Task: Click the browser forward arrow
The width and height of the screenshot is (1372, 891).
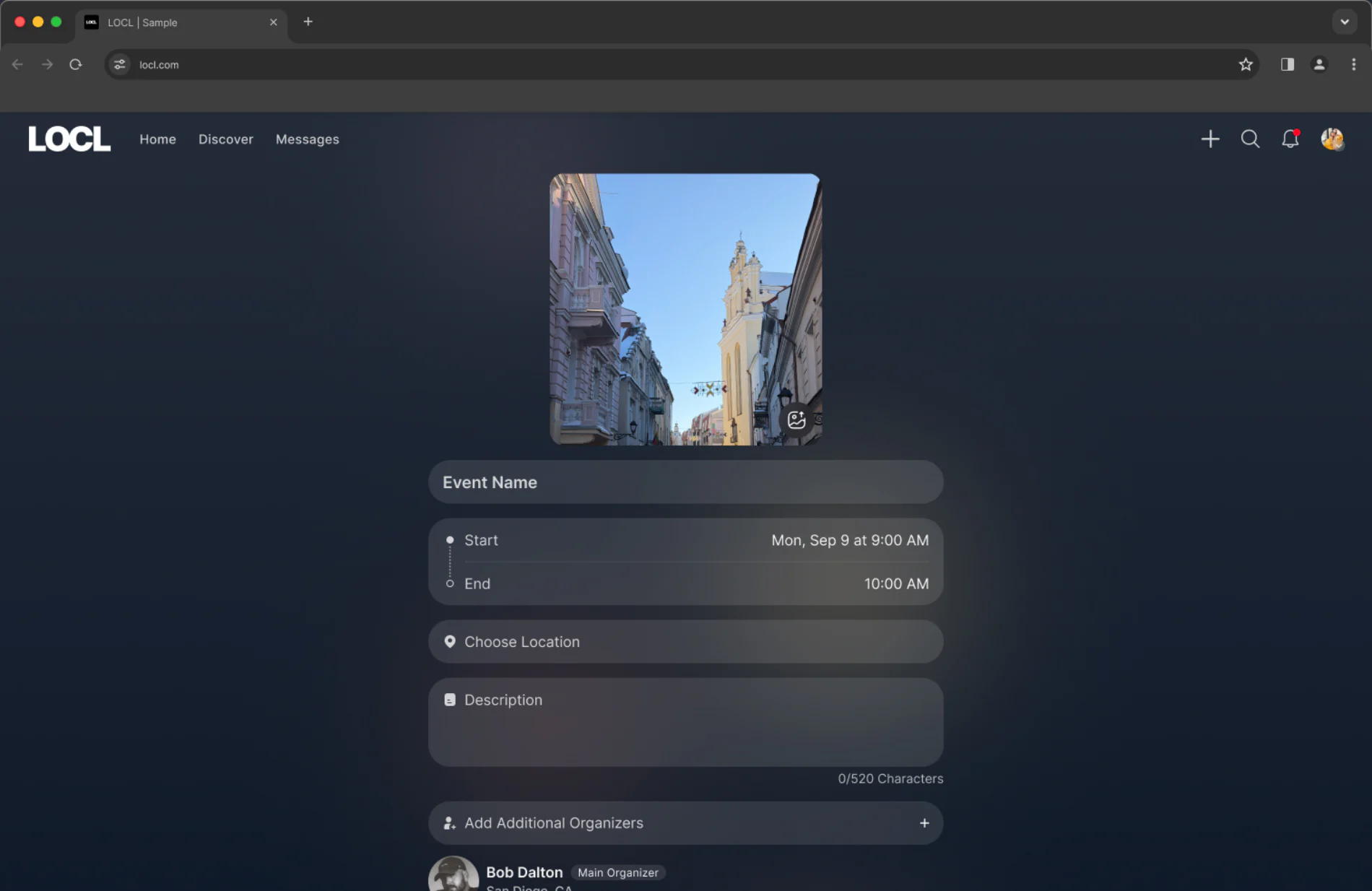Action: click(47, 64)
